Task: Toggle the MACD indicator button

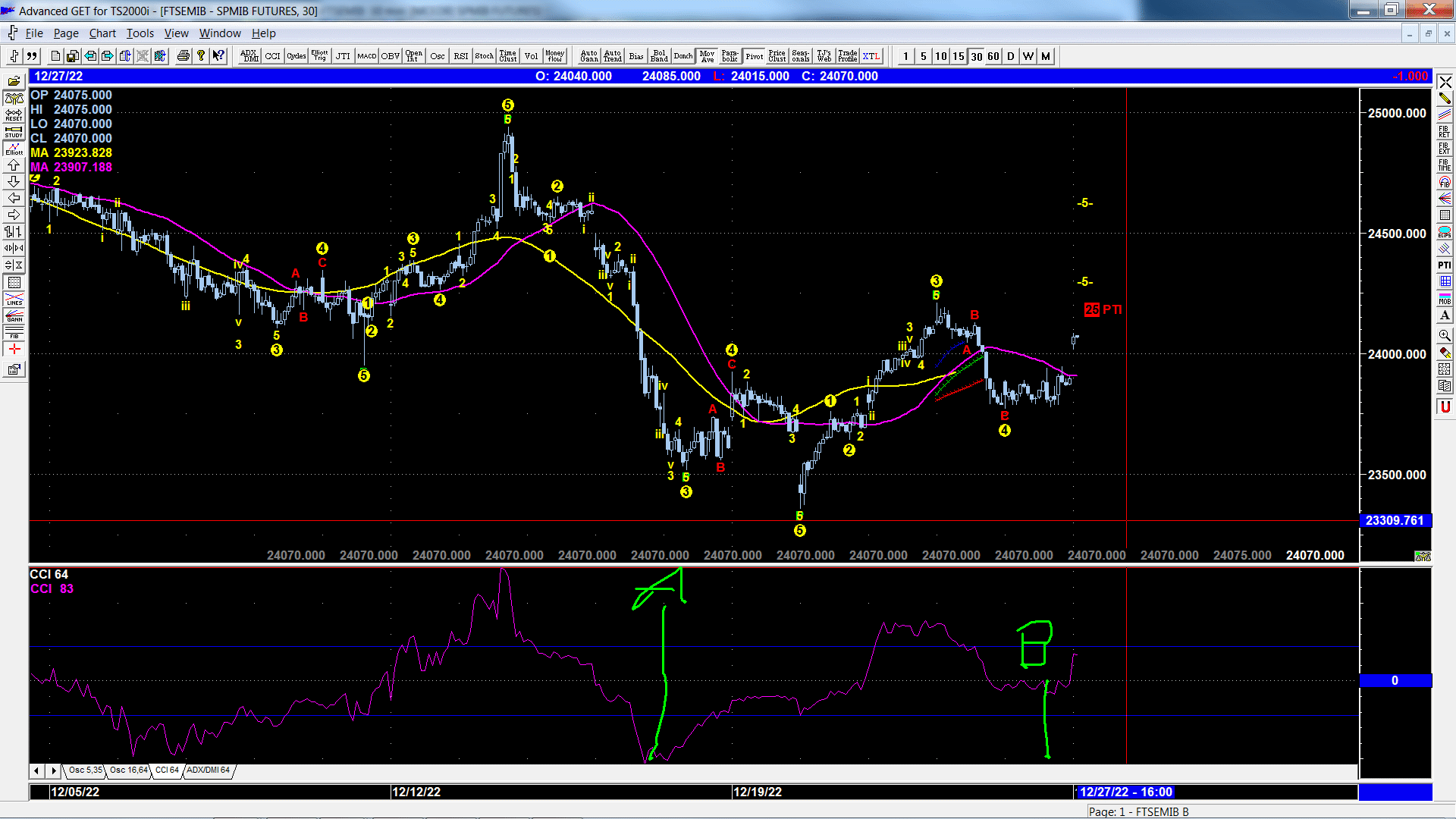Action: [x=367, y=56]
